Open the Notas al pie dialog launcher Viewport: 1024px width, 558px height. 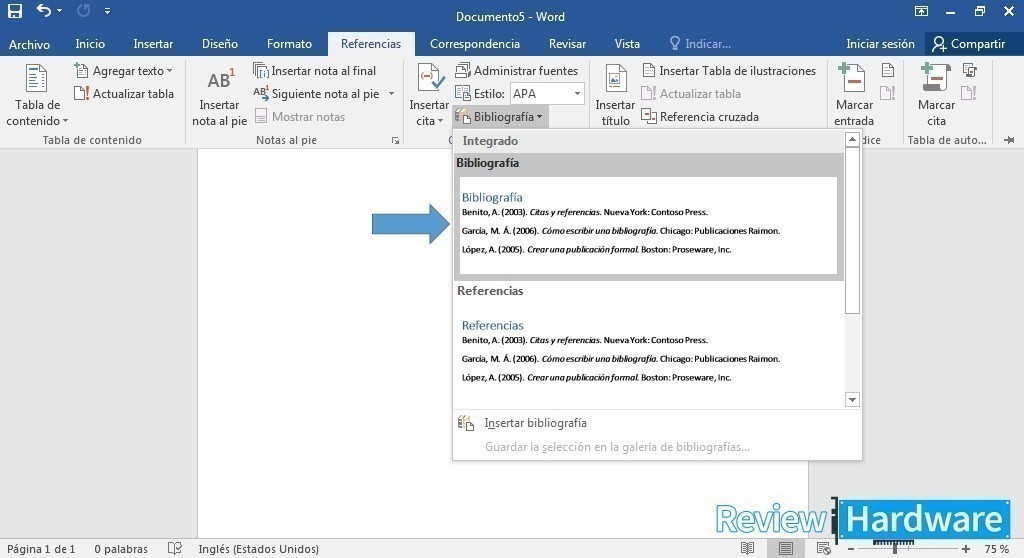coord(395,140)
